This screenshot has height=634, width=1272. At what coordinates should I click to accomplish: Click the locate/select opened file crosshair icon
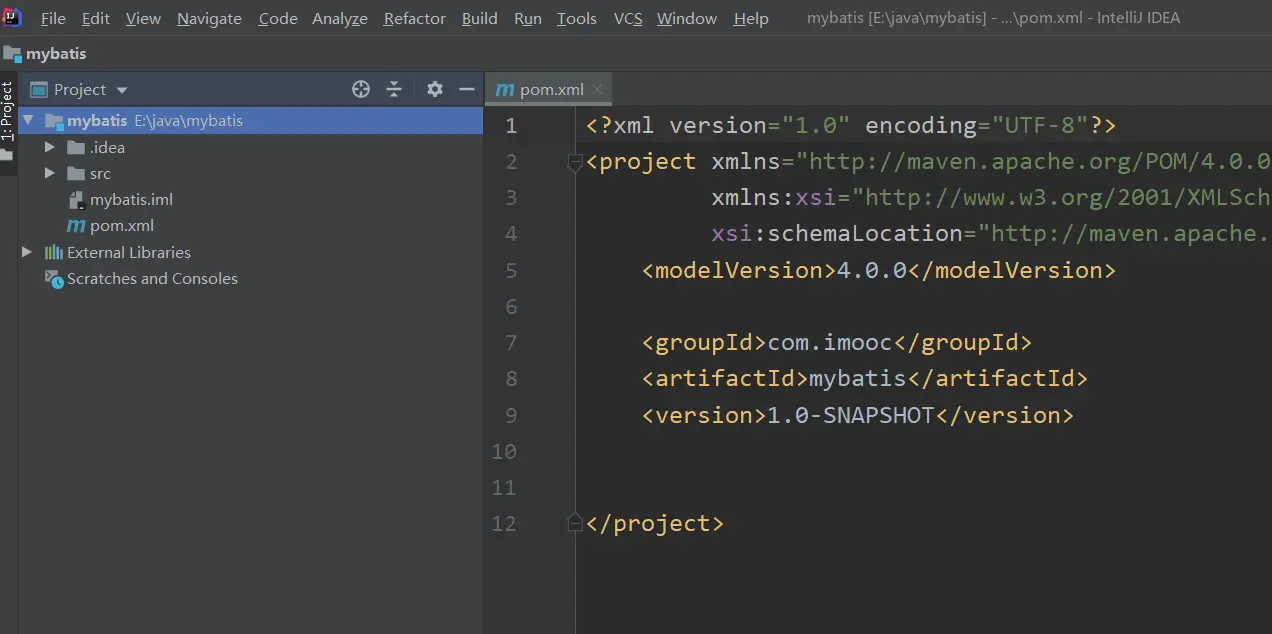[361, 89]
